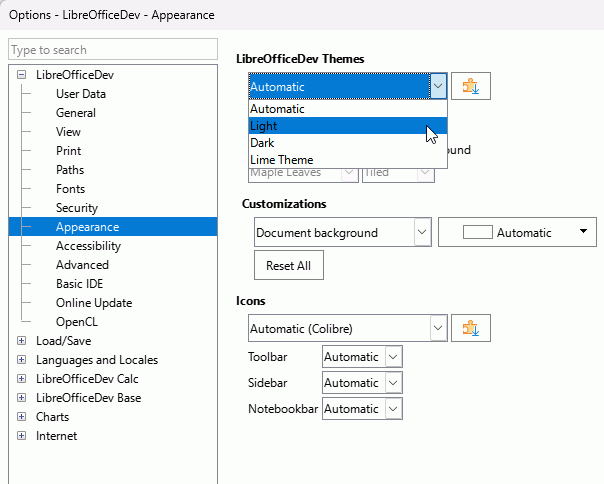The height and width of the screenshot is (484, 604).
Task: Click the Load/Save tree label
Action: click(x=64, y=341)
